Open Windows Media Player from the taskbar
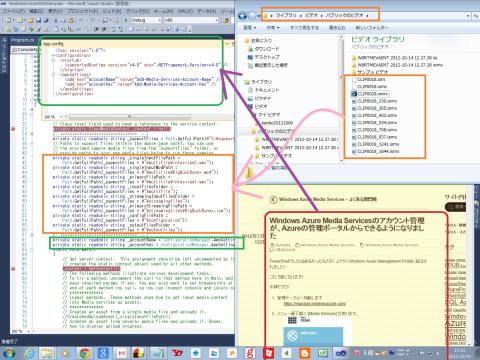This screenshot has height=360, width=480. click(x=66, y=353)
